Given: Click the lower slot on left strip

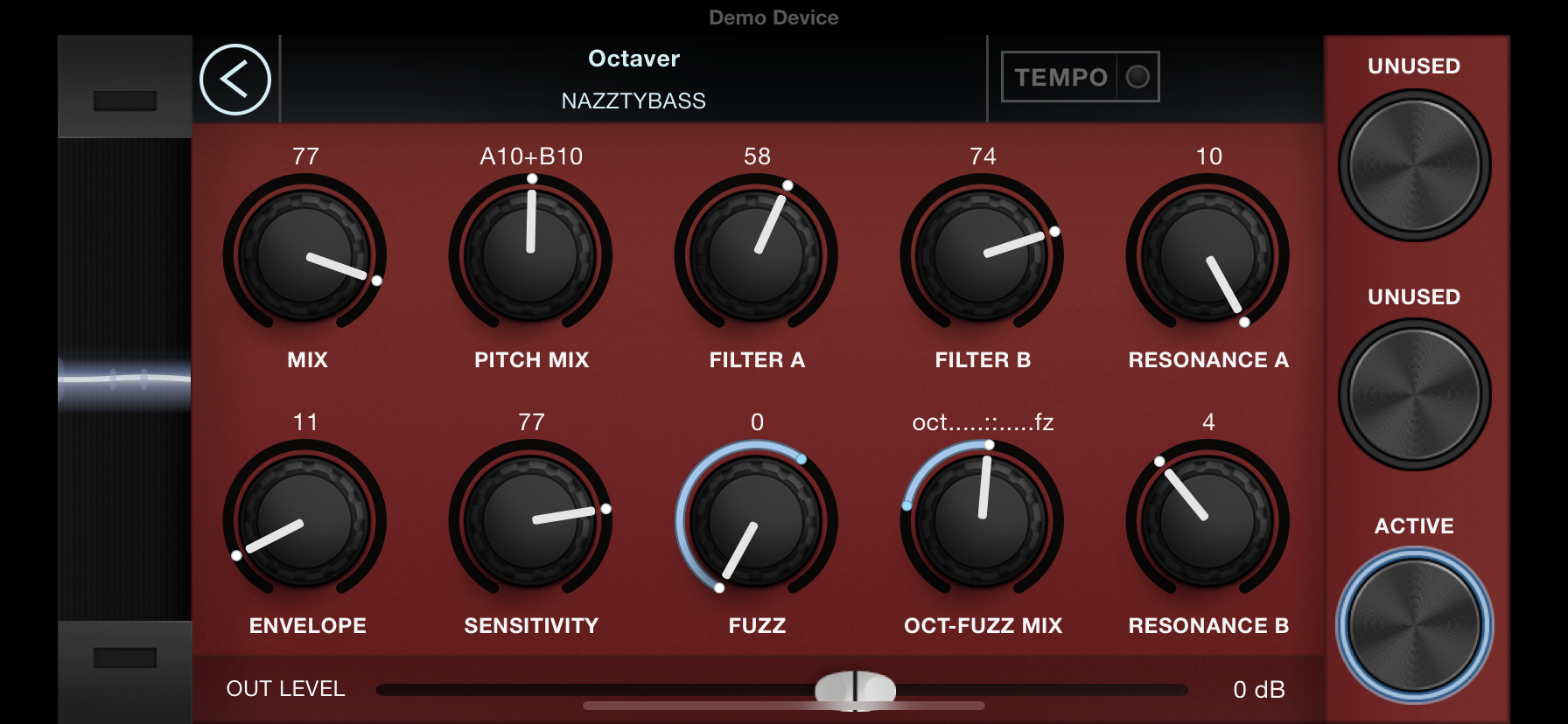Looking at the screenshot, I should (125, 658).
